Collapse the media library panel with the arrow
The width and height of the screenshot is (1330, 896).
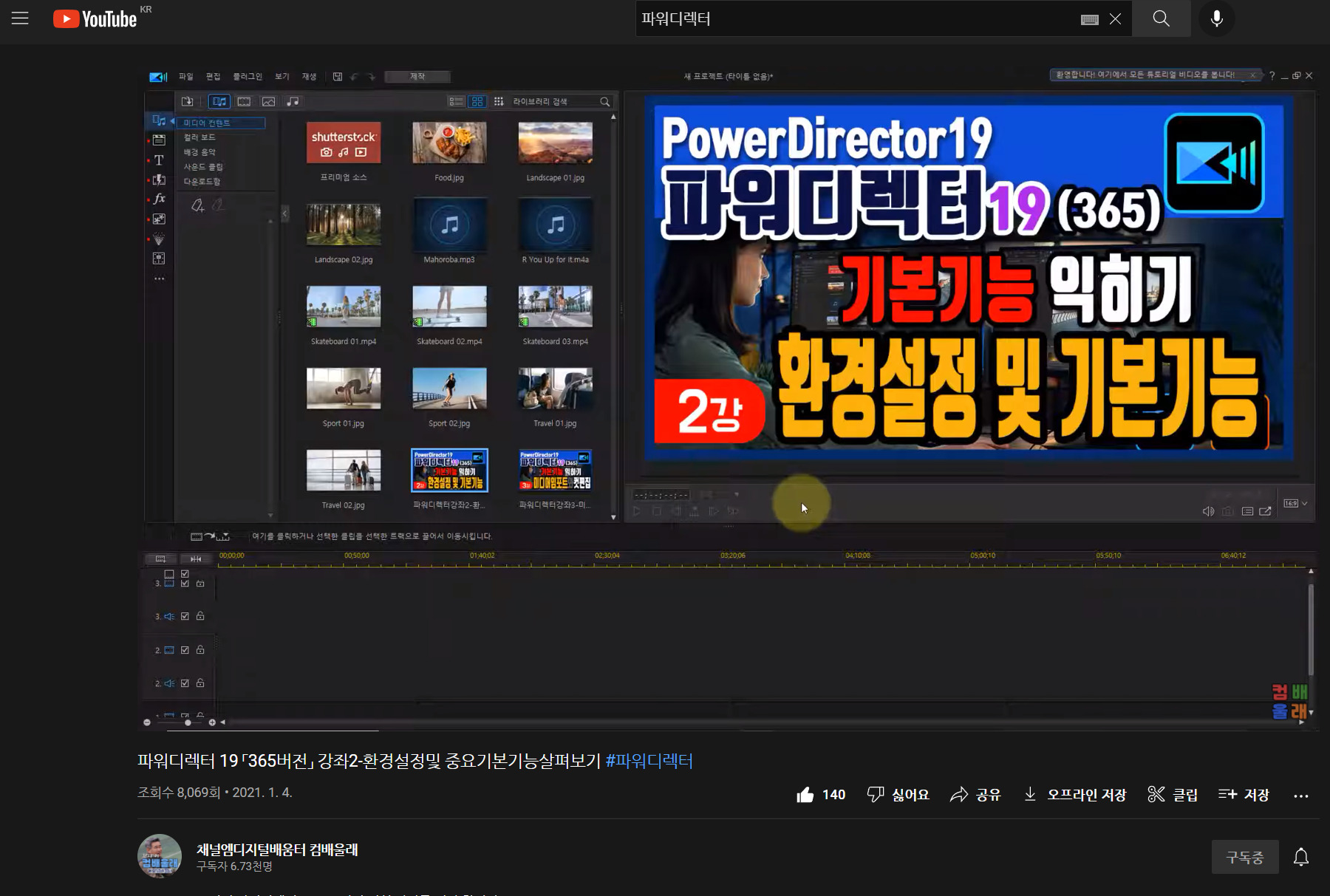[x=284, y=213]
